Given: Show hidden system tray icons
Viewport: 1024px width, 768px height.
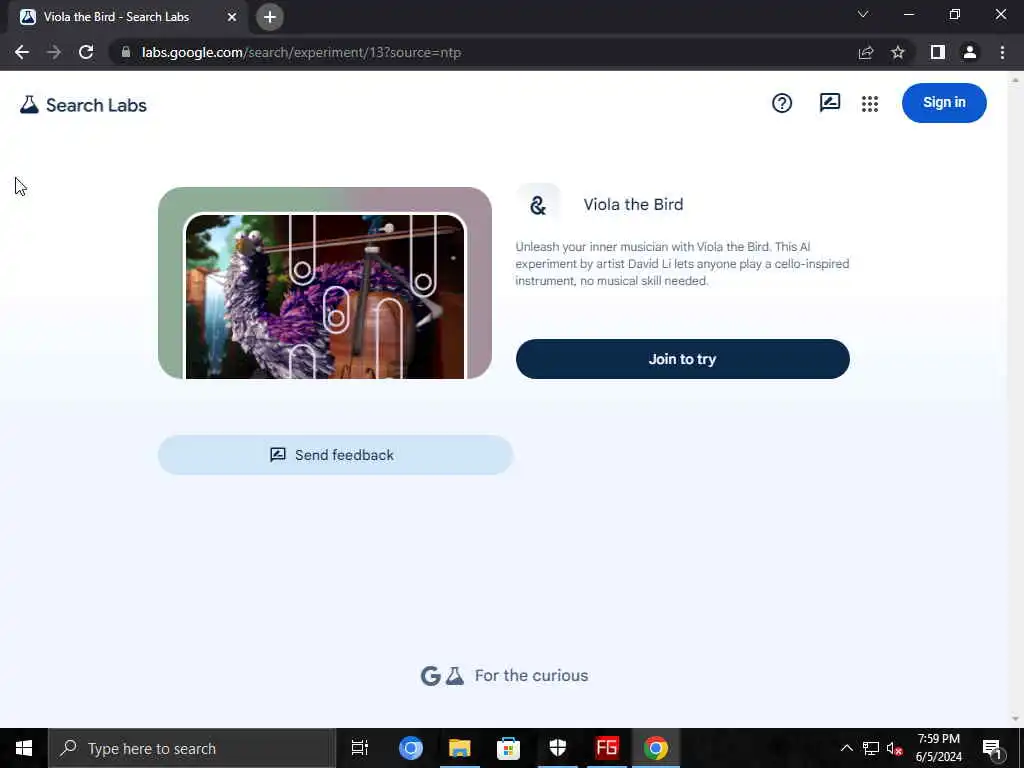Looking at the screenshot, I should 846,748.
